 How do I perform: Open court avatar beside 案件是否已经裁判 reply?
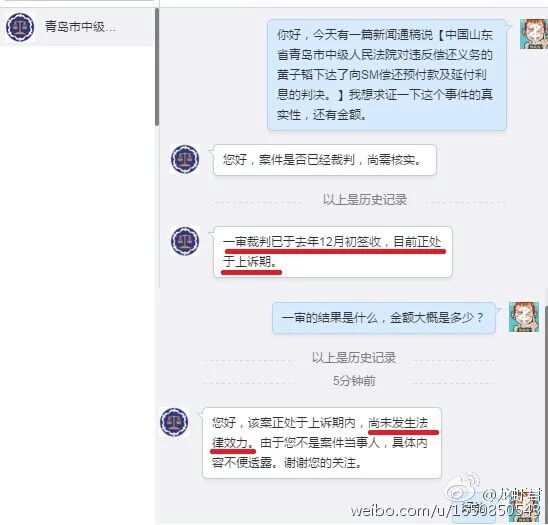(185, 159)
